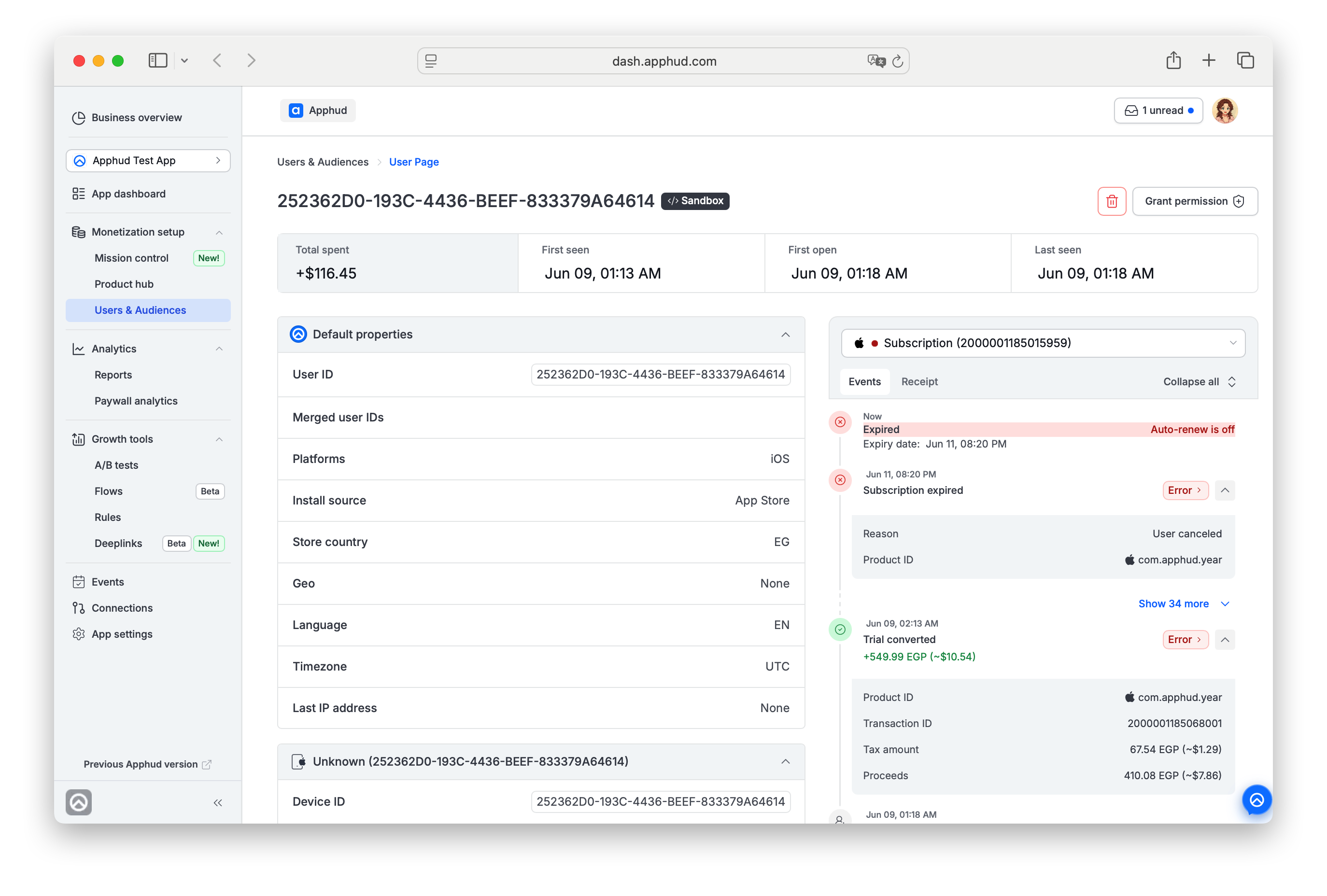This screenshot has width=1327, height=896.
Task: Open Rules in sidebar
Action: tap(108, 518)
